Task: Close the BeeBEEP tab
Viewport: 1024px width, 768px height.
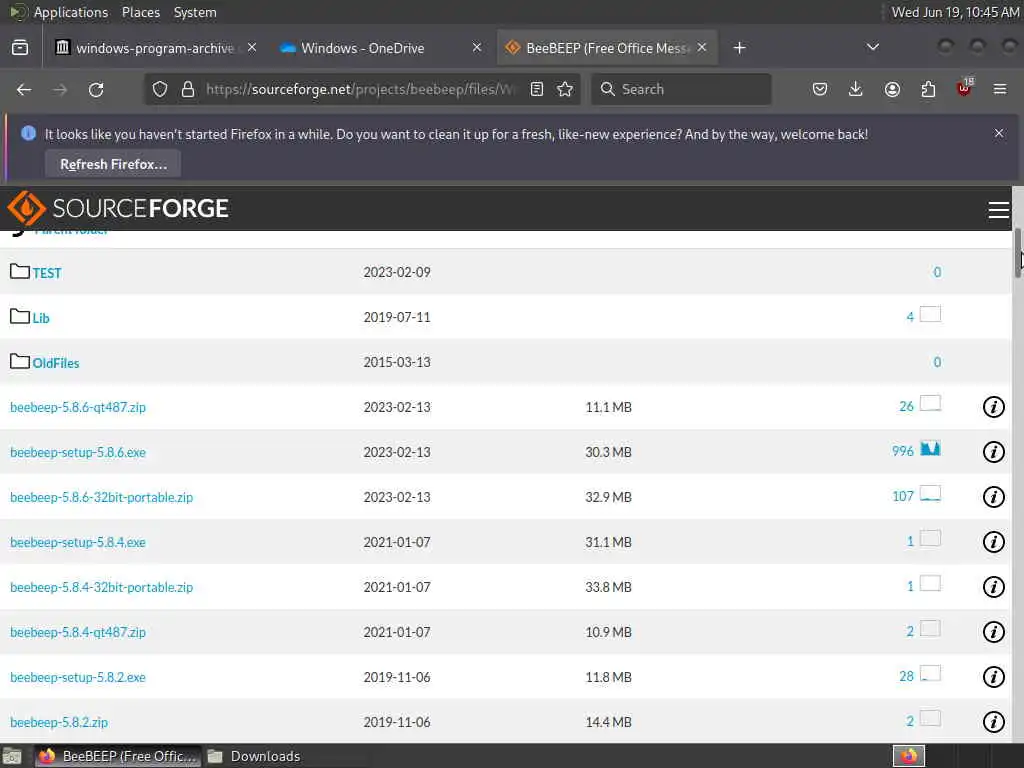Action: [x=702, y=48]
